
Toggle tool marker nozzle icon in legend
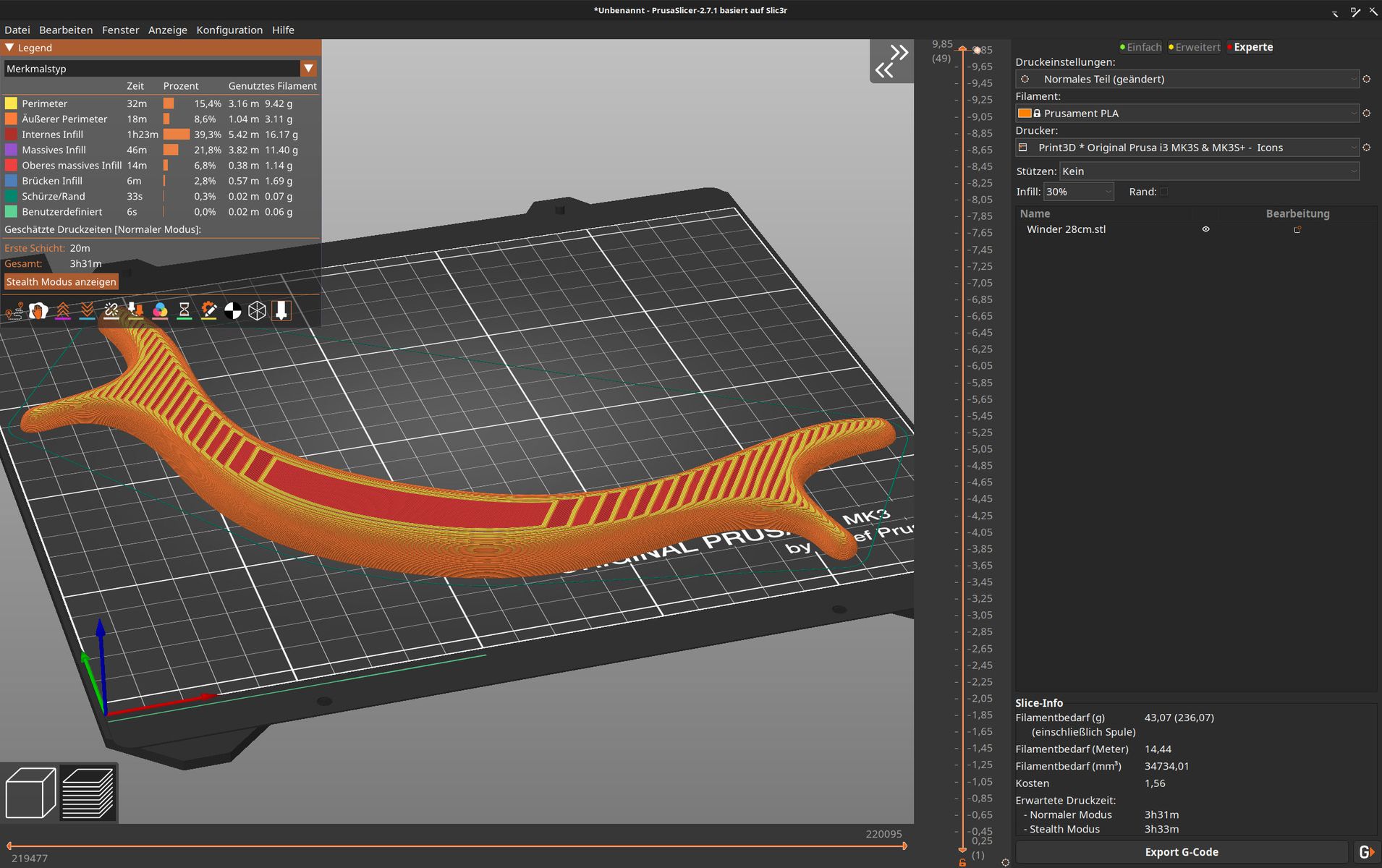click(x=281, y=311)
